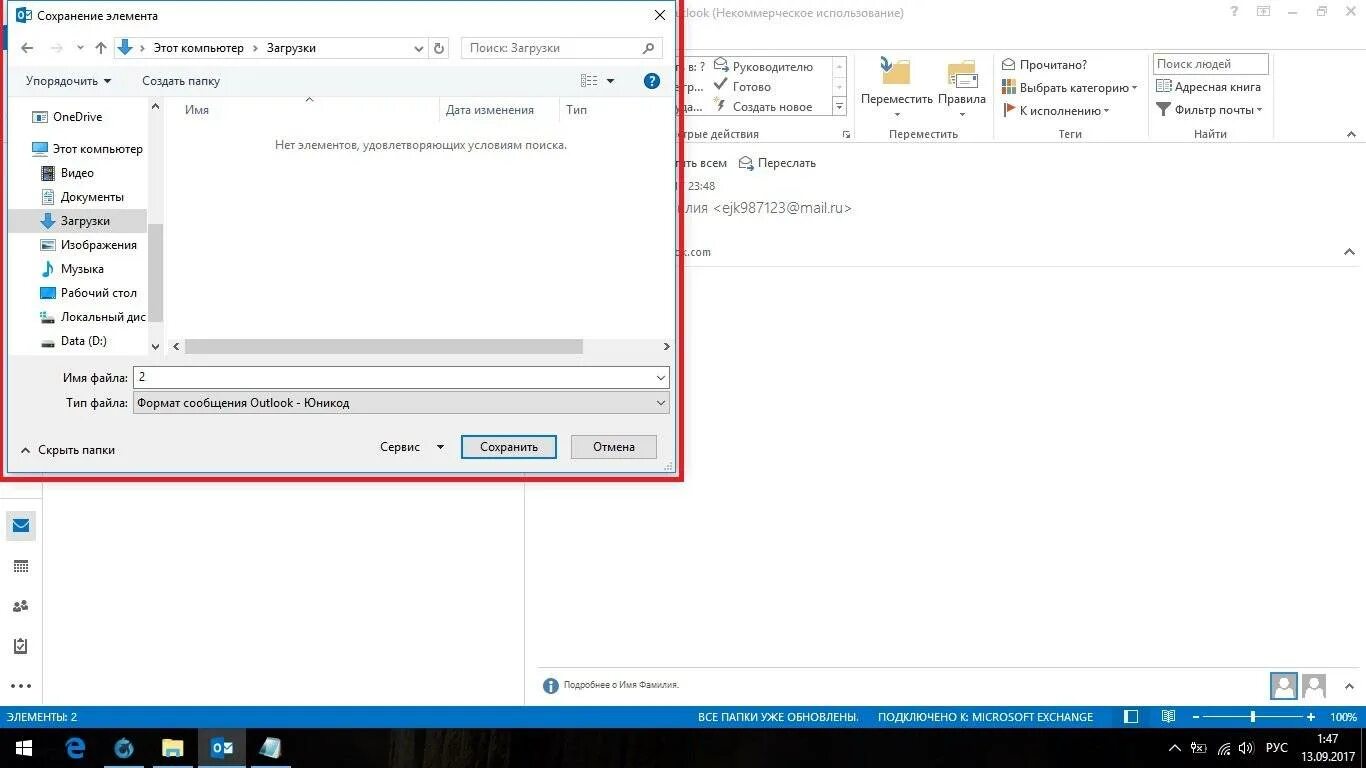Collapse the Outlook ribbon chevron
This screenshot has height=768, width=1366.
[x=1349, y=134]
